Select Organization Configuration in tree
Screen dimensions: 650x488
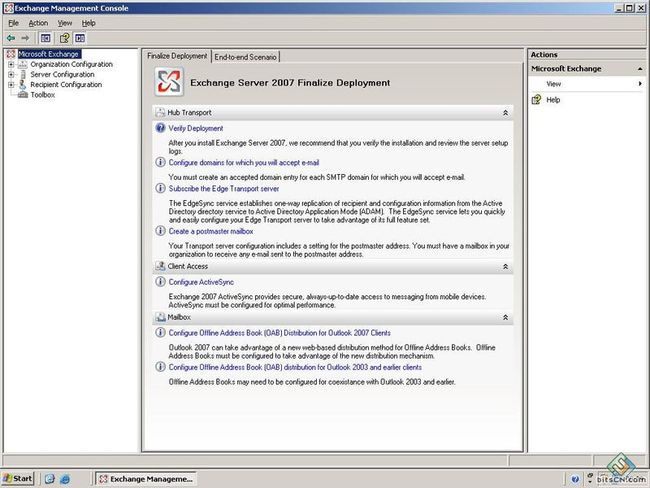click(x=71, y=64)
